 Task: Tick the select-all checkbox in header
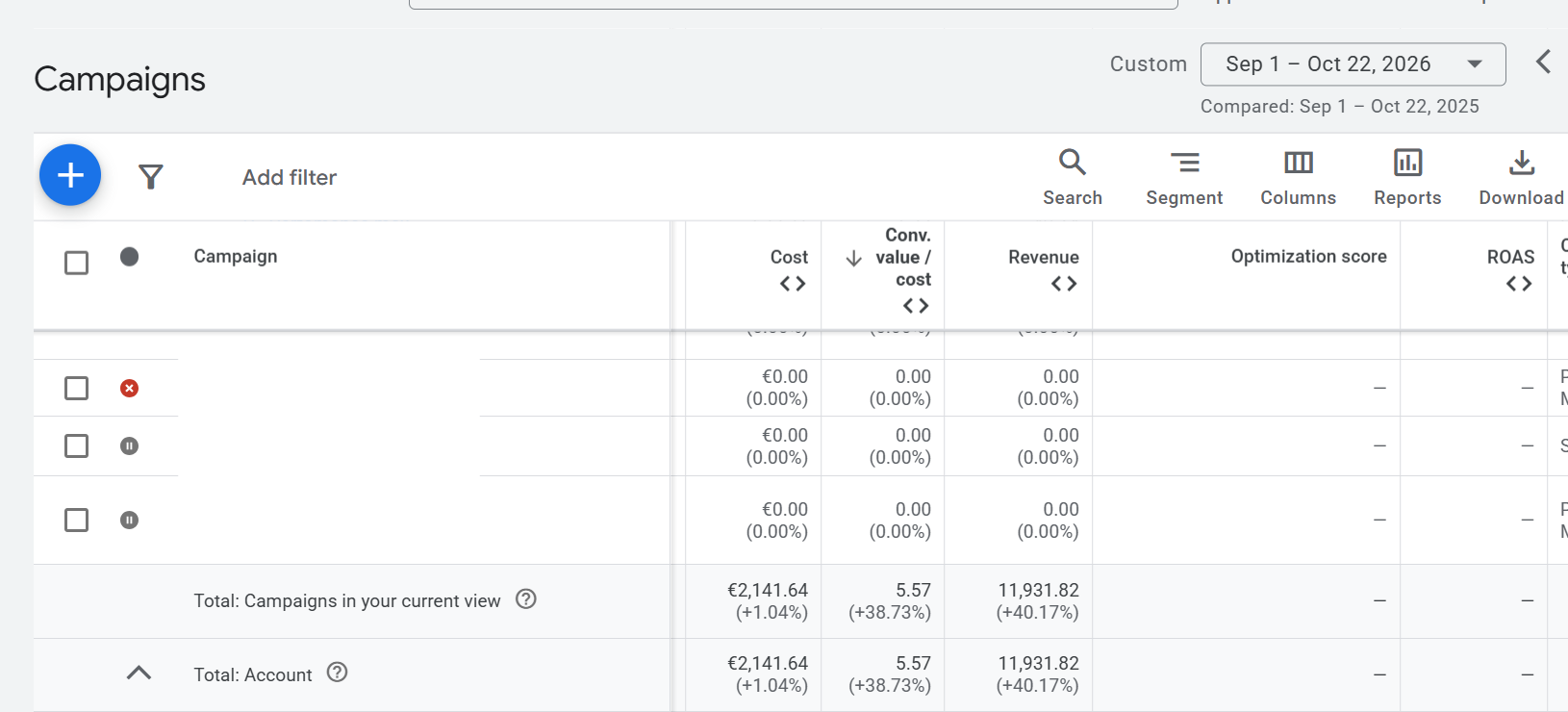tap(76, 263)
